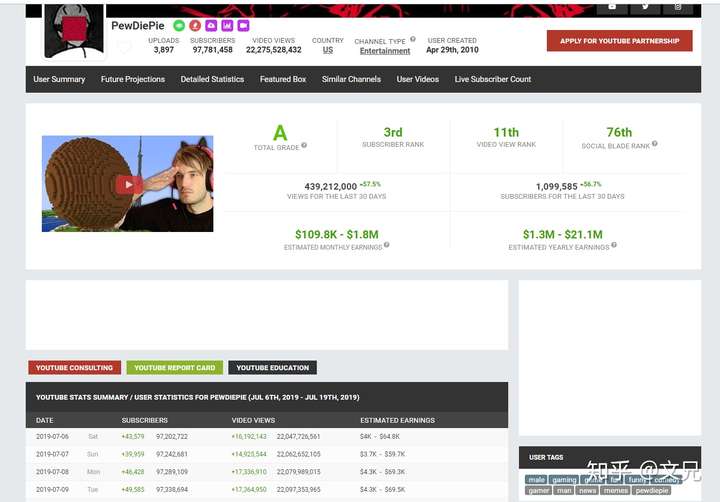Click the Apr 29th, 2010 creation date
This screenshot has width=720, height=502.
[452, 50]
